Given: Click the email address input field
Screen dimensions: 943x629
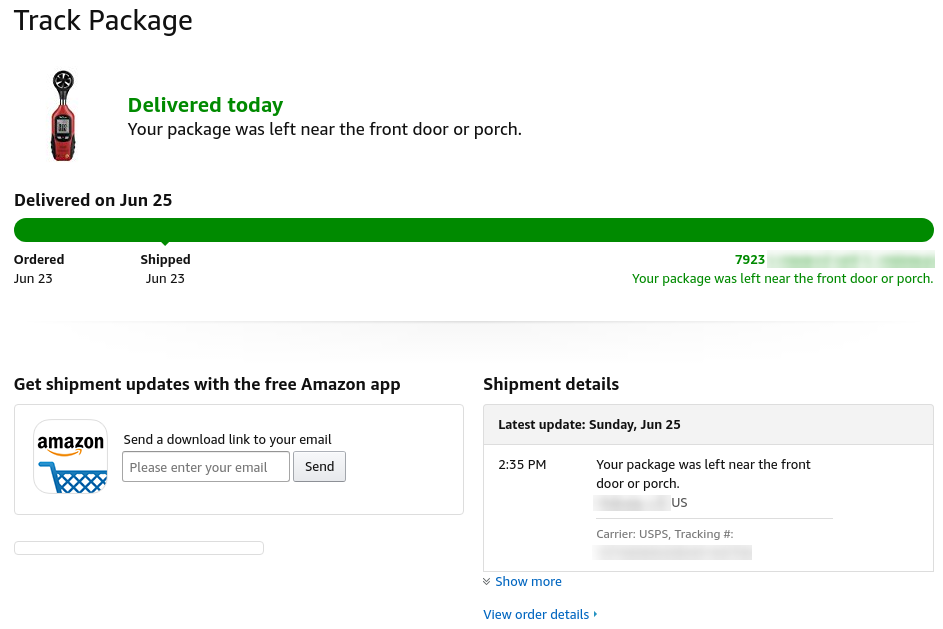Looking at the screenshot, I should (205, 466).
